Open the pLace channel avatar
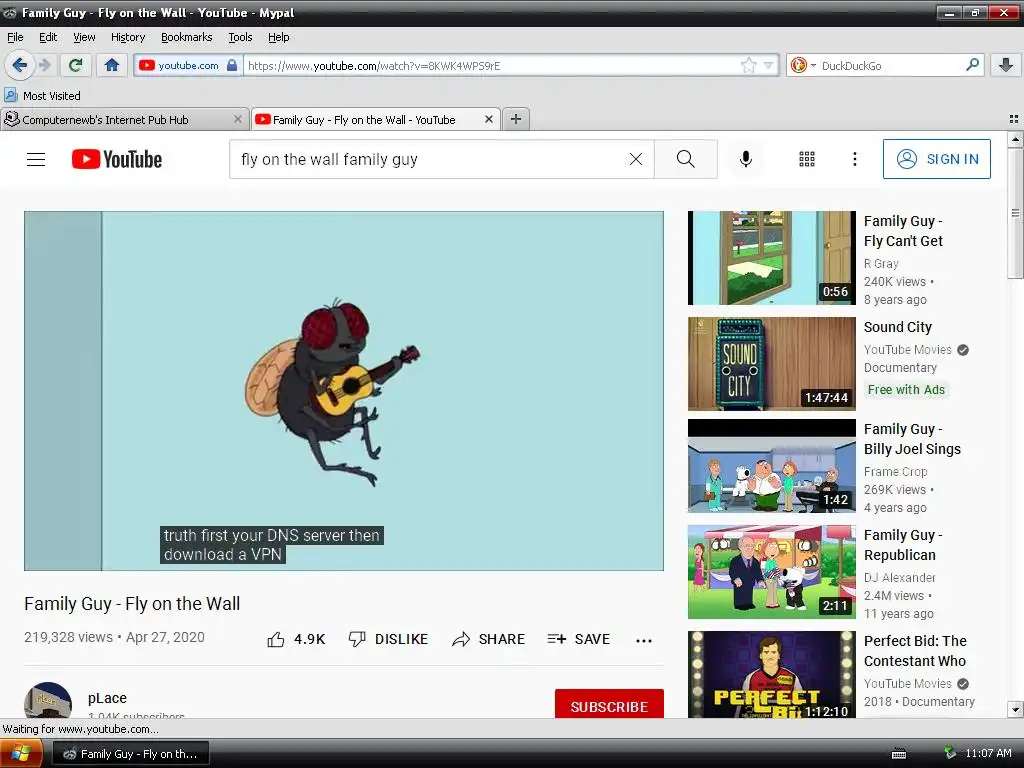 point(48,701)
